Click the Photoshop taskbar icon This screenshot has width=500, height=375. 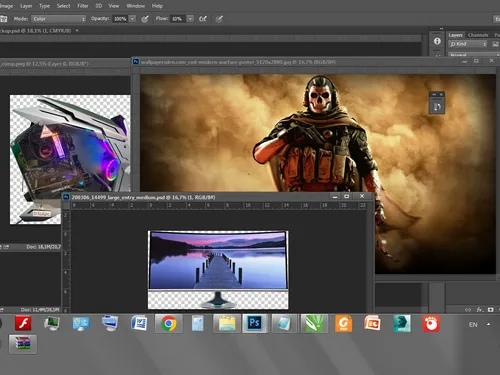[x=255, y=323]
